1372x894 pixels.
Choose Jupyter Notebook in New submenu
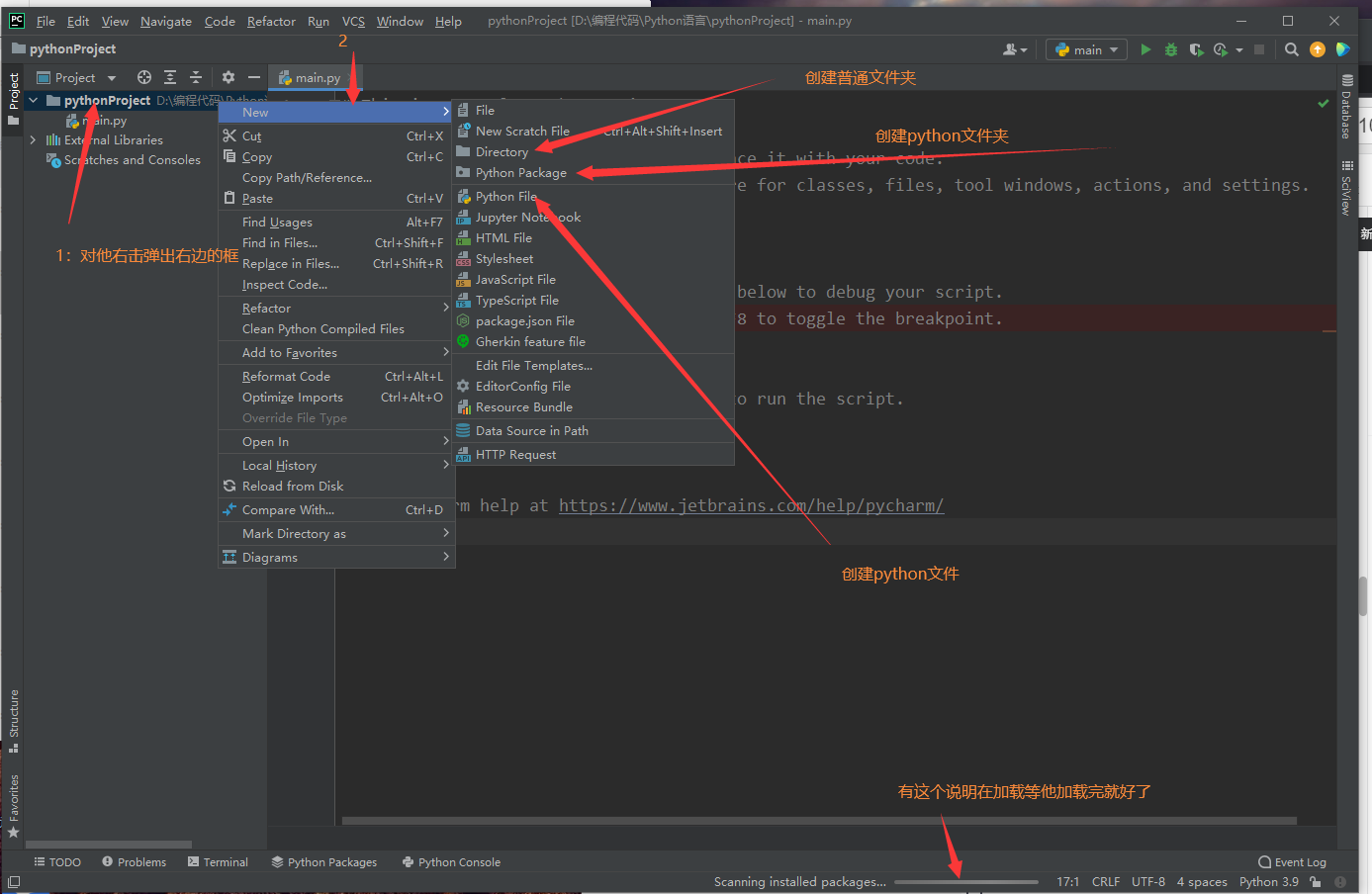pos(593,218)
